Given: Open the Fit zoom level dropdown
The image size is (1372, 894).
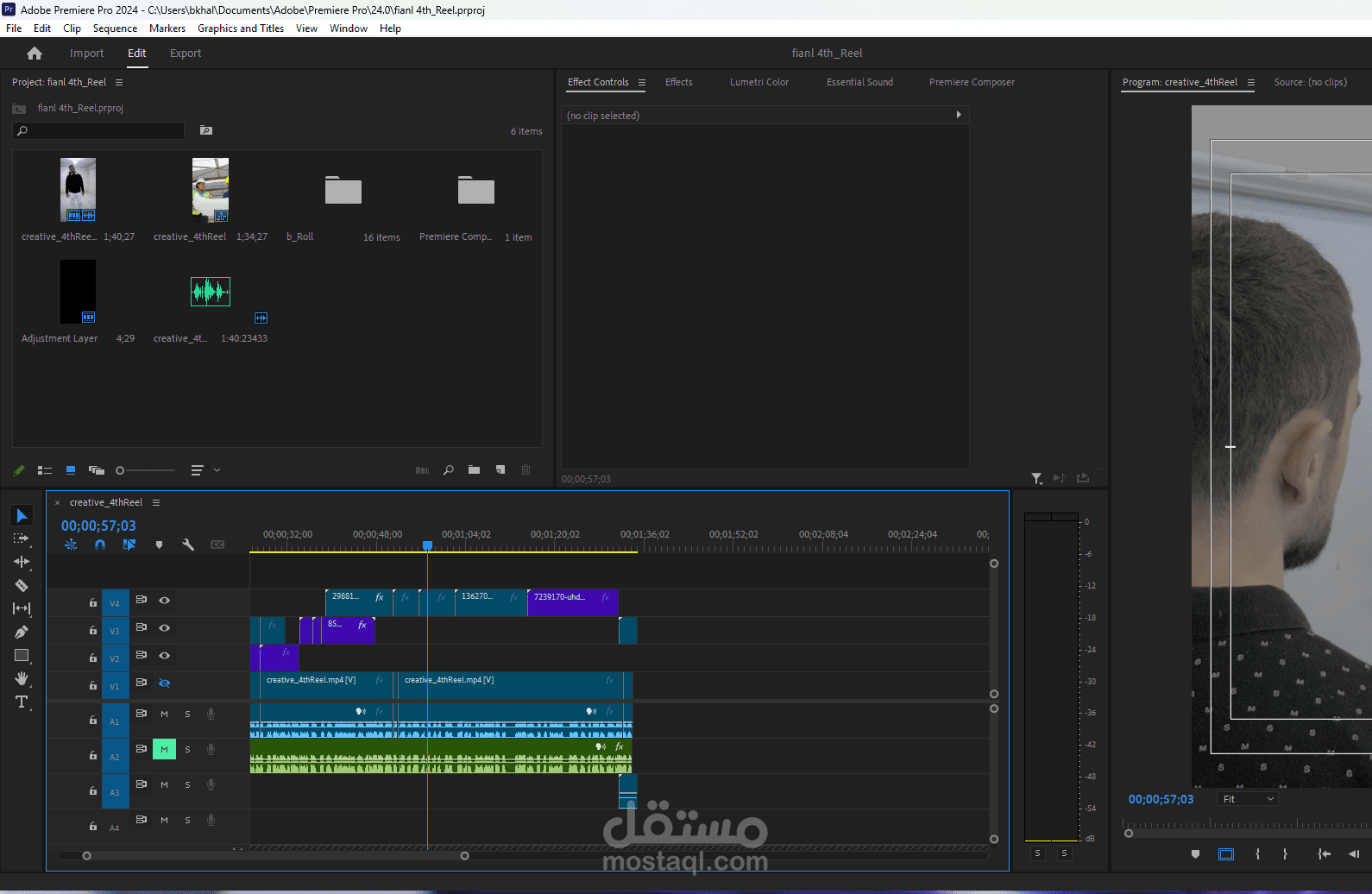Looking at the screenshot, I should (1248, 799).
